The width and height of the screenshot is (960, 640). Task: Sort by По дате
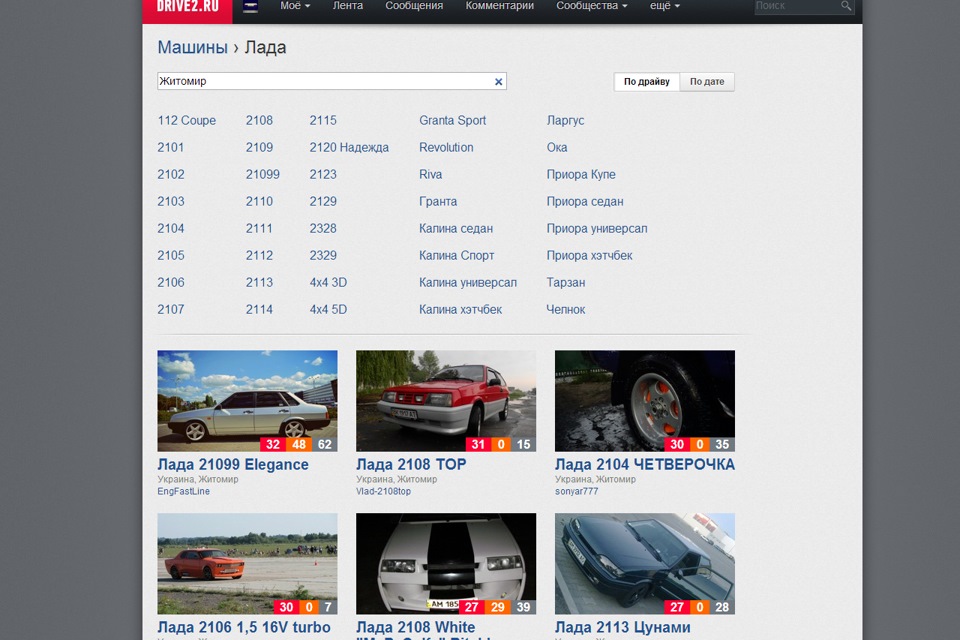point(707,81)
